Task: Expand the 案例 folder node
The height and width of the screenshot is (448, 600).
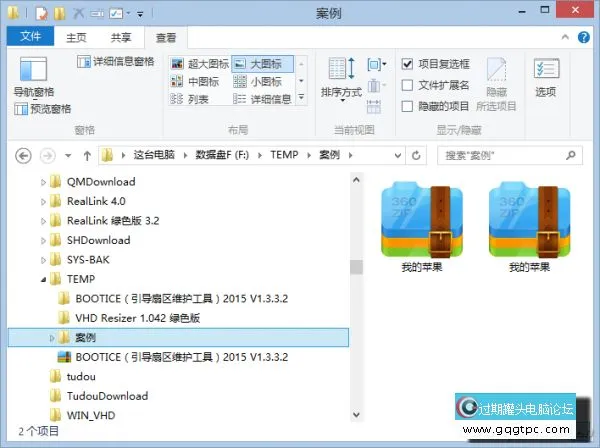Action: coord(52,338)
